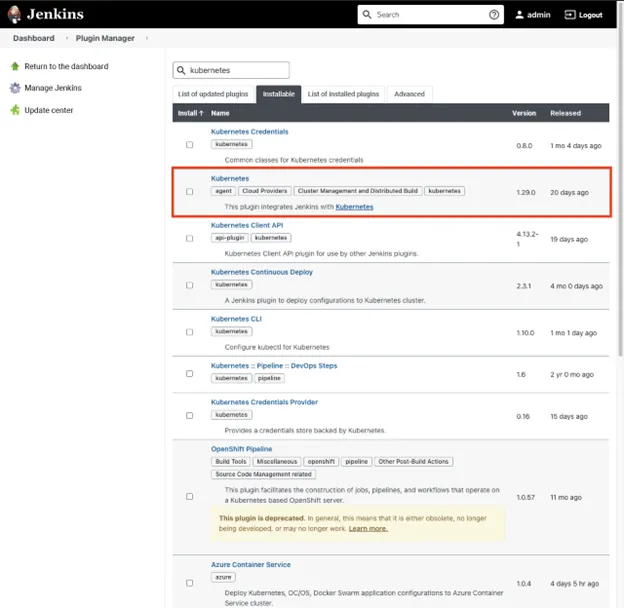Open the Kubernetes Client API link

click(247, 225)
